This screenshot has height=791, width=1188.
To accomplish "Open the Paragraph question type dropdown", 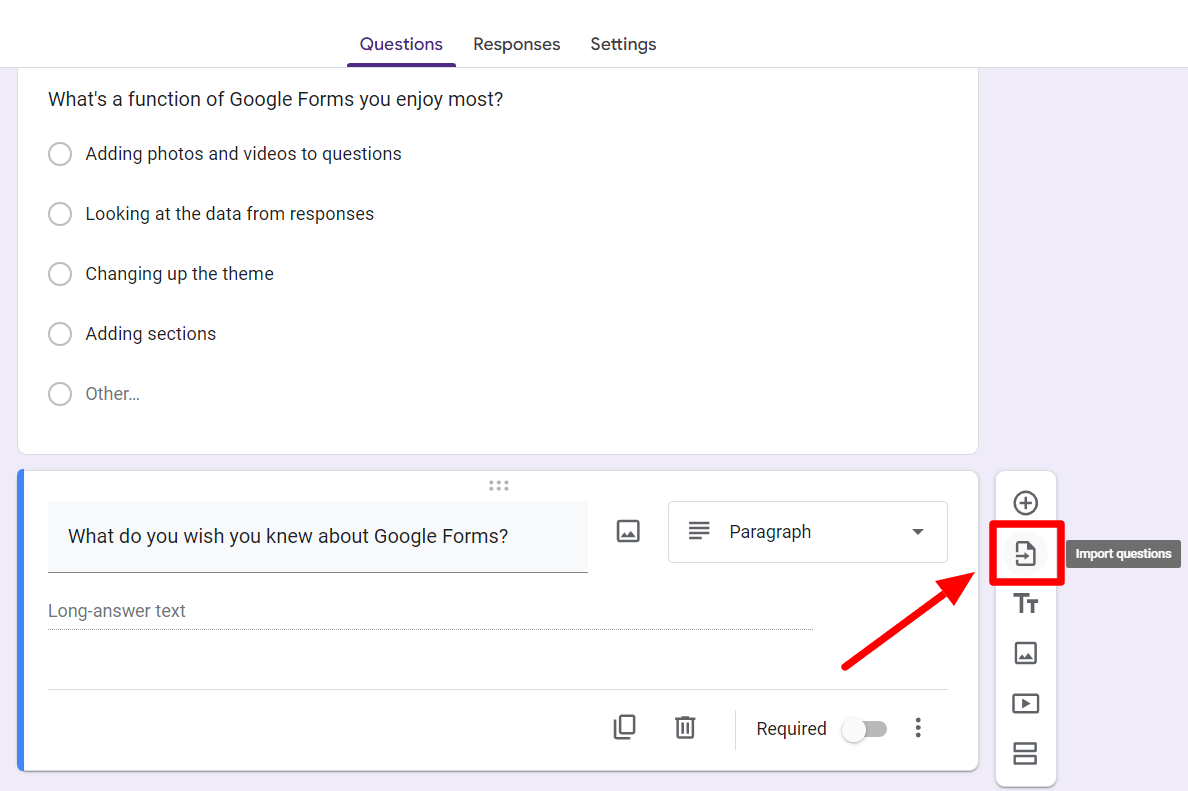I will (x=807, y=532).
